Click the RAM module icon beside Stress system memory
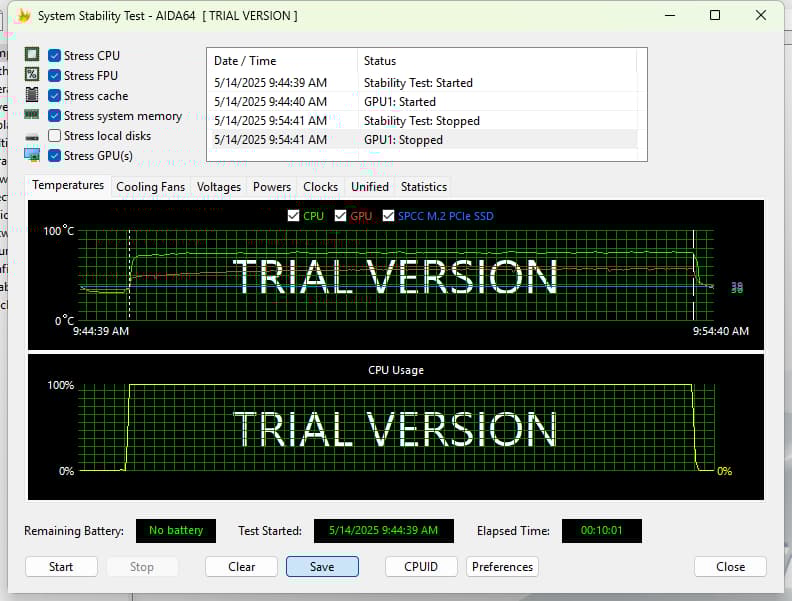792x601 pixels. click(32, 115)
